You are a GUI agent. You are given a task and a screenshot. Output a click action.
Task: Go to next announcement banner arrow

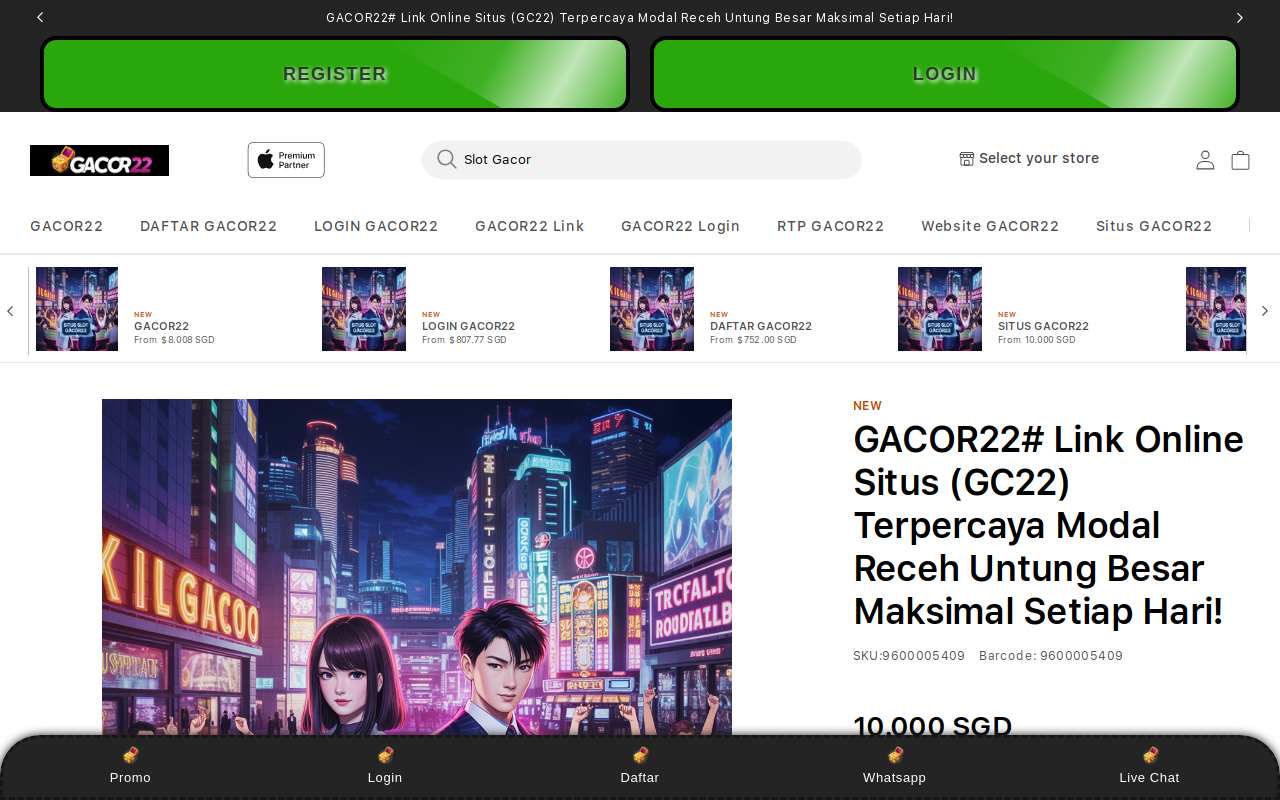[1240, 17]
